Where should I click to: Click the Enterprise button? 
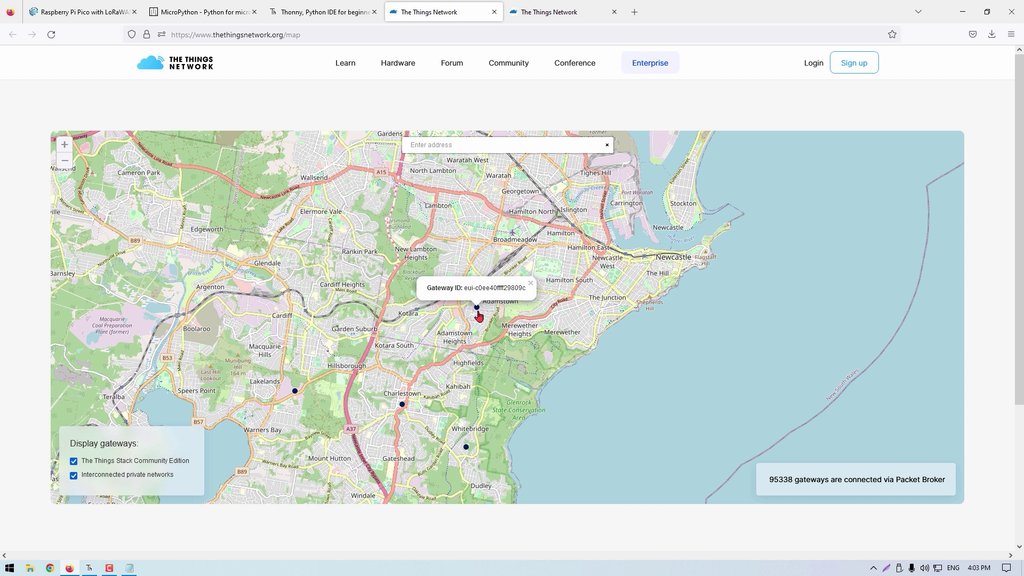(x=650, y=63)
